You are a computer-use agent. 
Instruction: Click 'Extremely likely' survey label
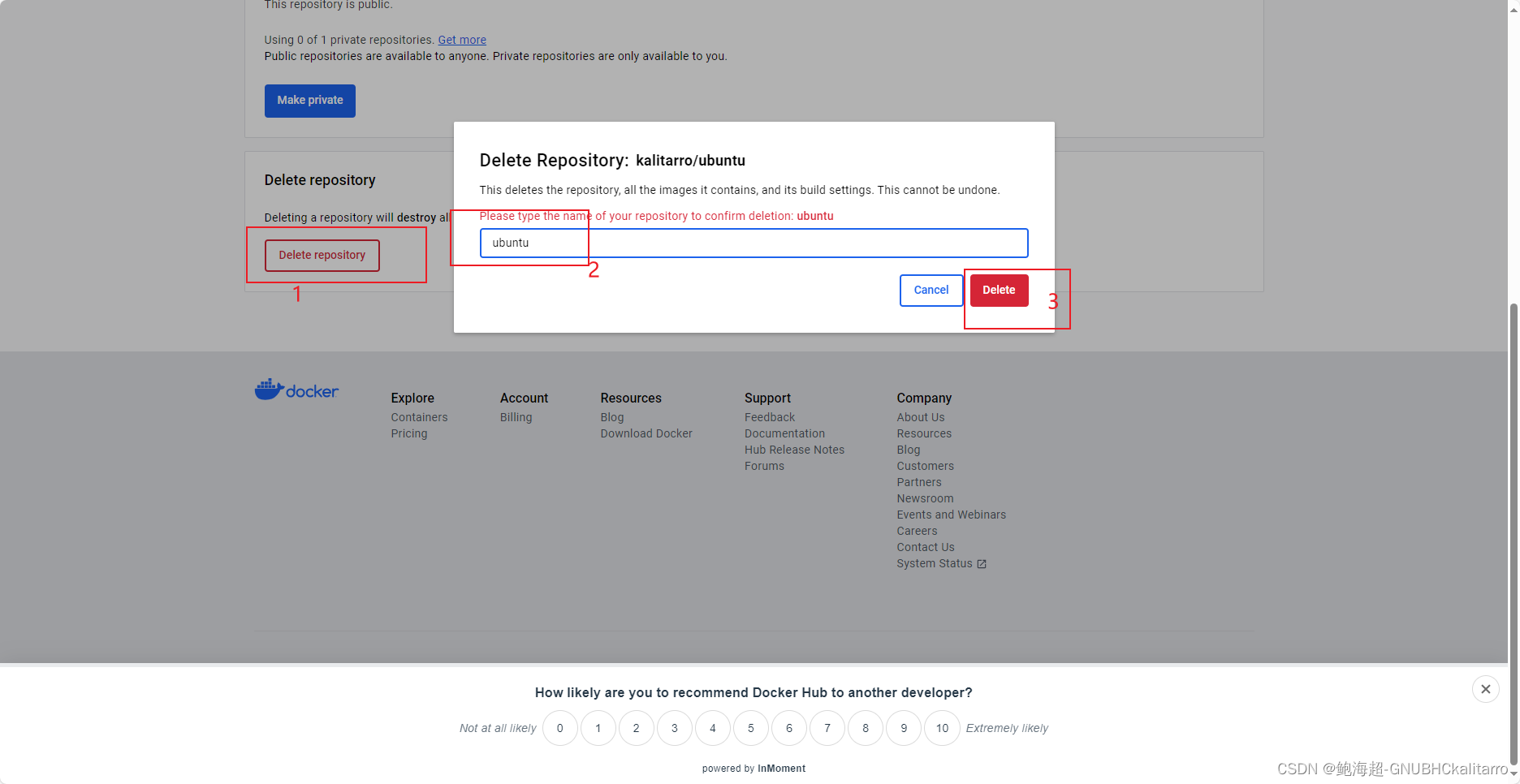(1007, 728)
